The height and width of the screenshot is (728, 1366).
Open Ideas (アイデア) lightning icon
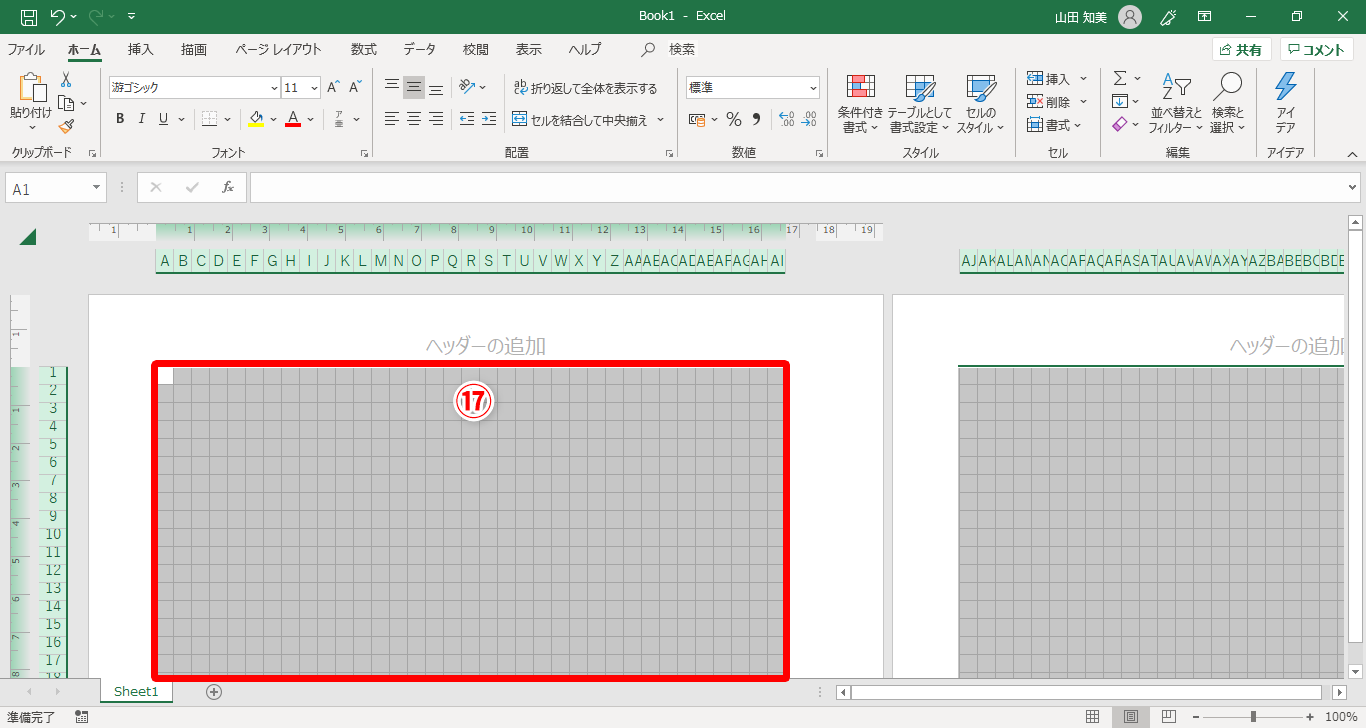pyautogui.click(x=1285, y=87)
